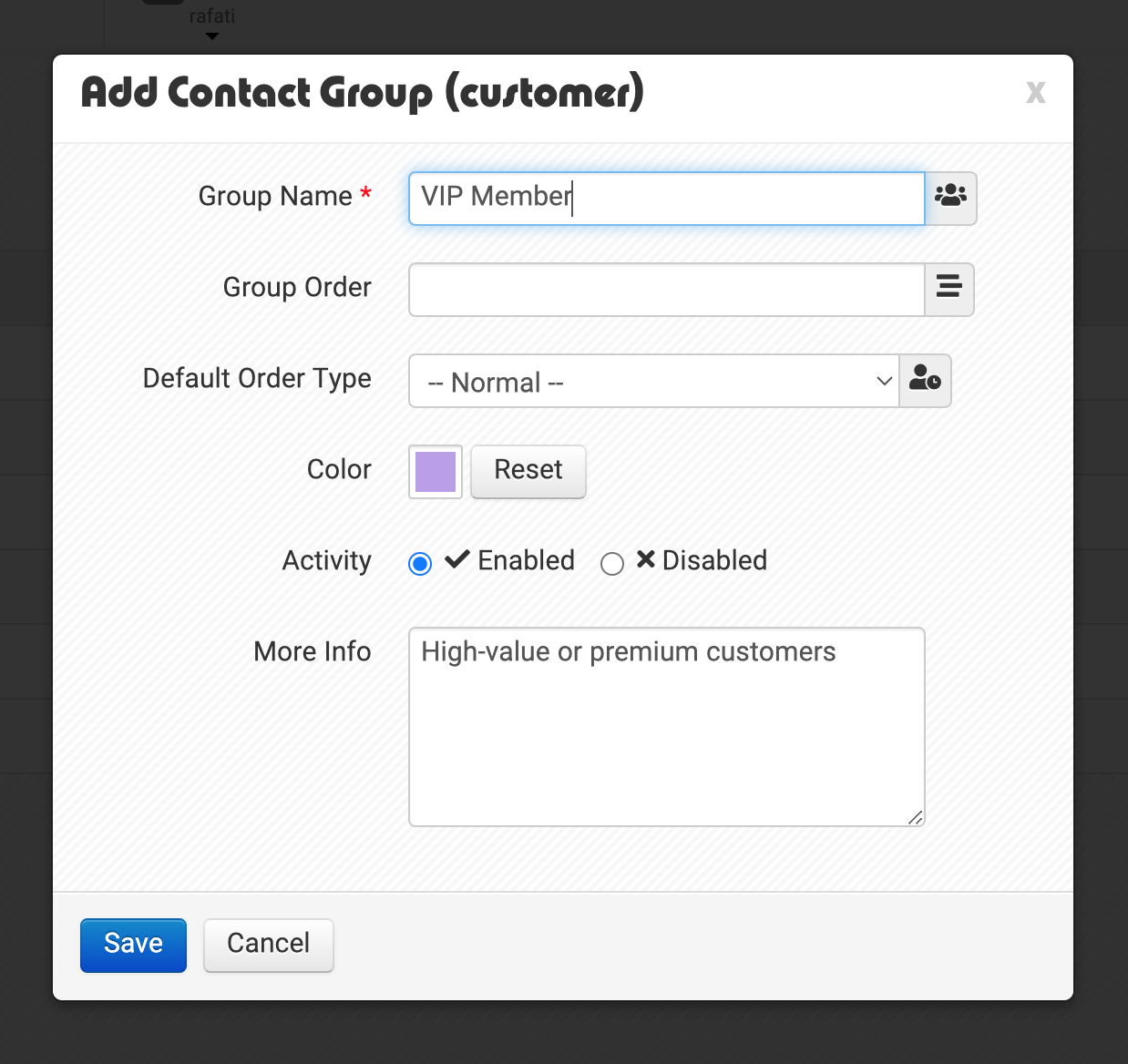Screen dimensions: 1128x1064
Task: Open the purple color swatch picker
Action: (436, 471)
